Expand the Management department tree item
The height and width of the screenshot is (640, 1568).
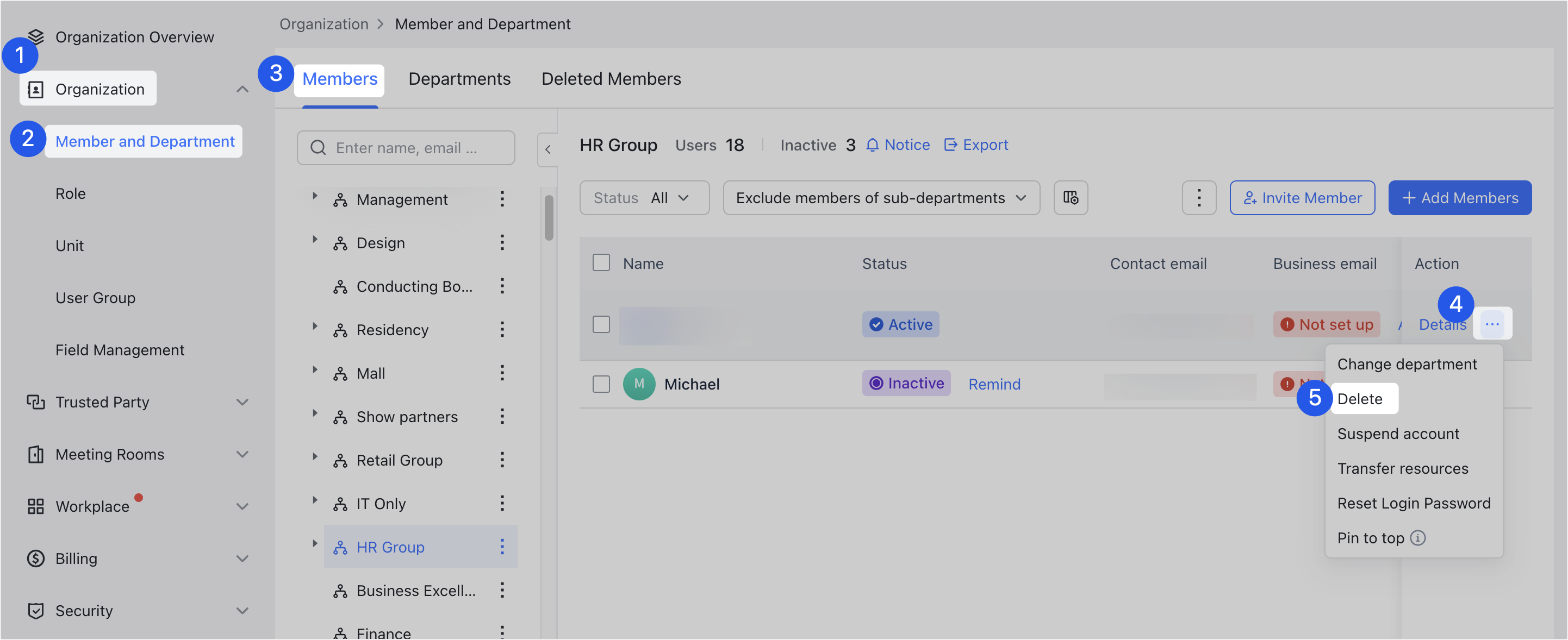[x=315, y=199]
